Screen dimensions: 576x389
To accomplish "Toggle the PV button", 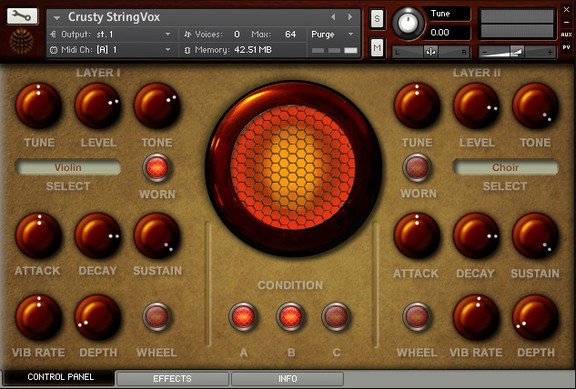I will click(566, 47).
